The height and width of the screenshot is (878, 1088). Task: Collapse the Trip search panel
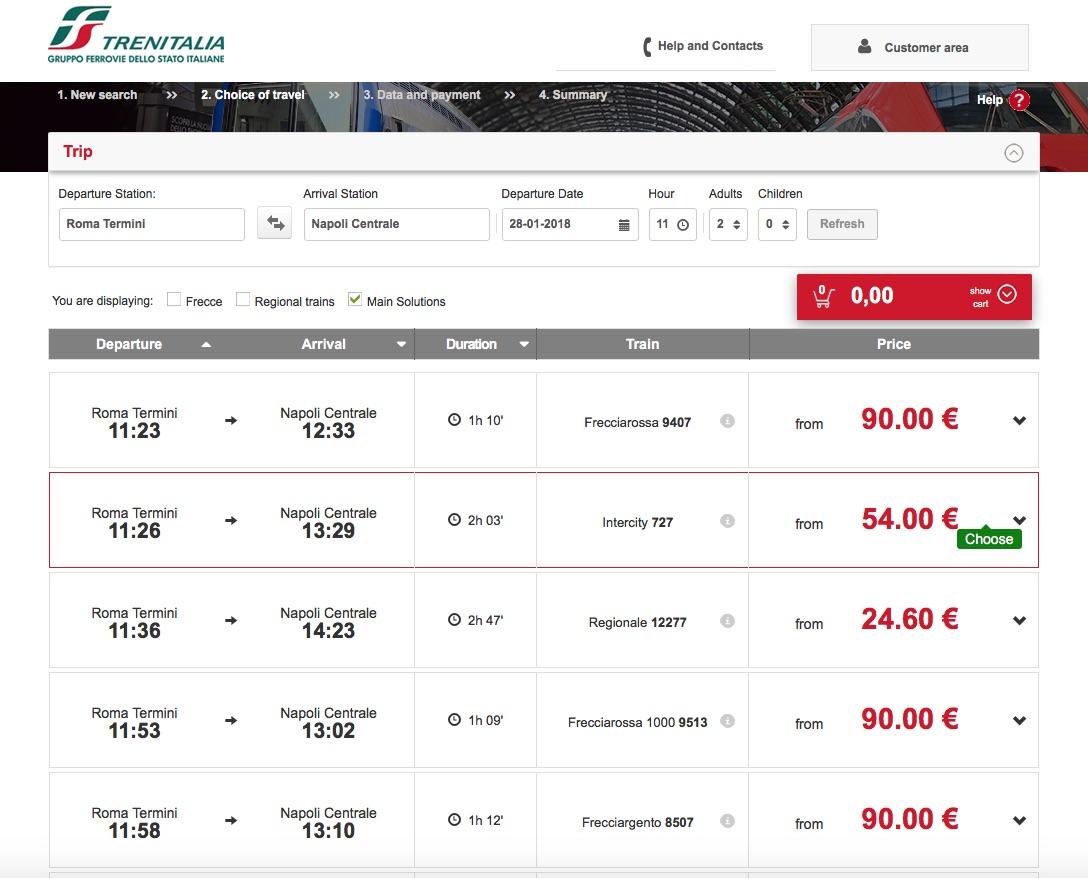tap(1014, 153)
